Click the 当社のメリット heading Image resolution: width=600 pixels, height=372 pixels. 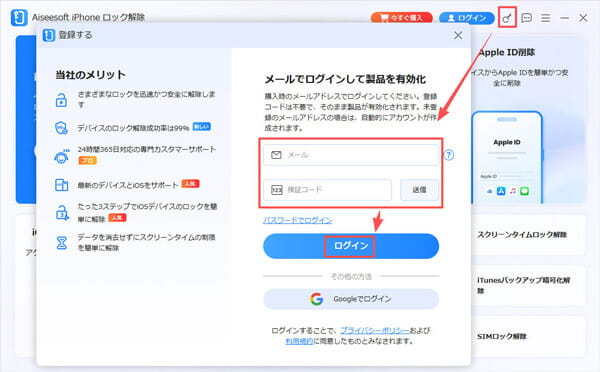tap(90, 75)
